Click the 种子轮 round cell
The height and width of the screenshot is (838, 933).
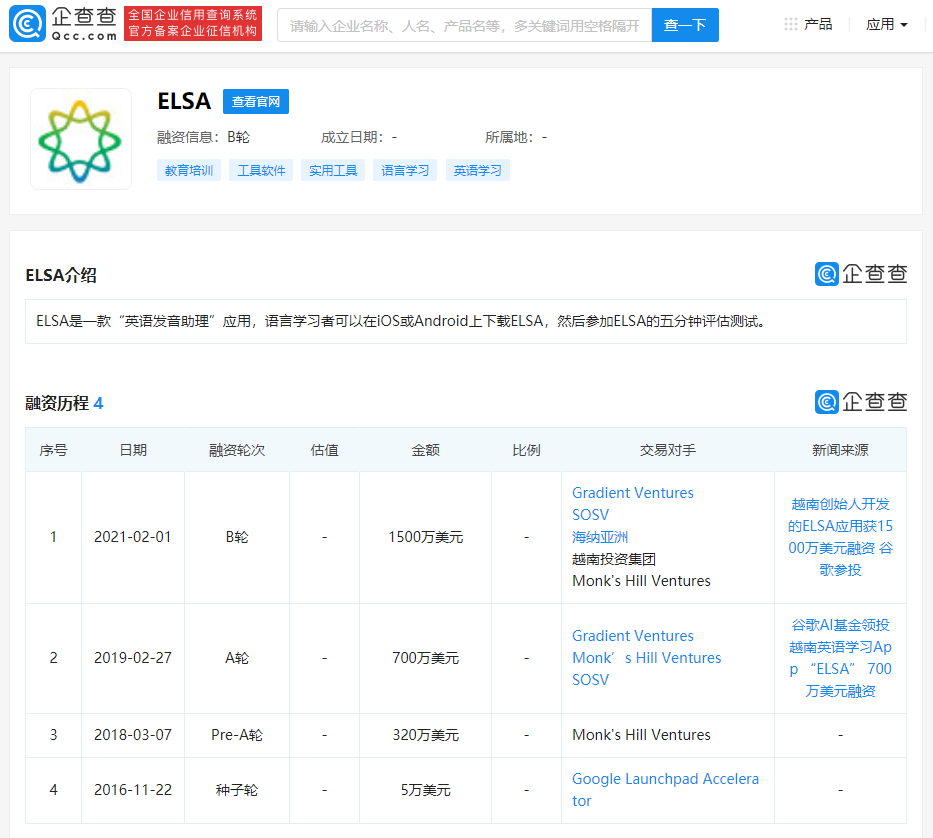[x=237, y=790]
